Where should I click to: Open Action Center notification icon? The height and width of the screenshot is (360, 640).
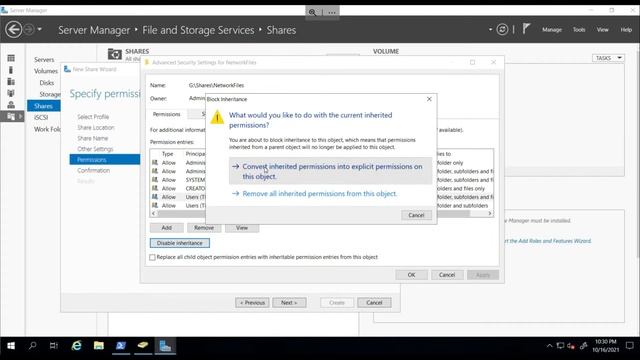(x=629, y=346)
